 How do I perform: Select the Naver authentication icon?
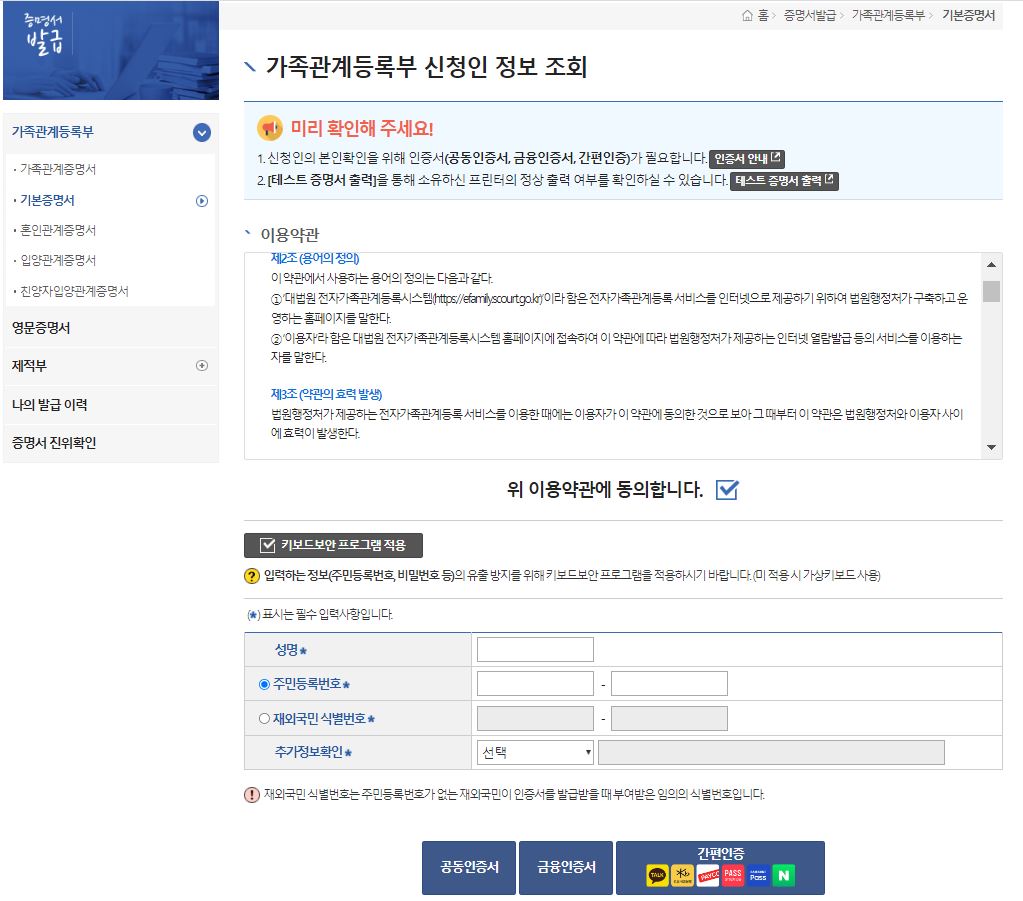[x=784, y=874]
